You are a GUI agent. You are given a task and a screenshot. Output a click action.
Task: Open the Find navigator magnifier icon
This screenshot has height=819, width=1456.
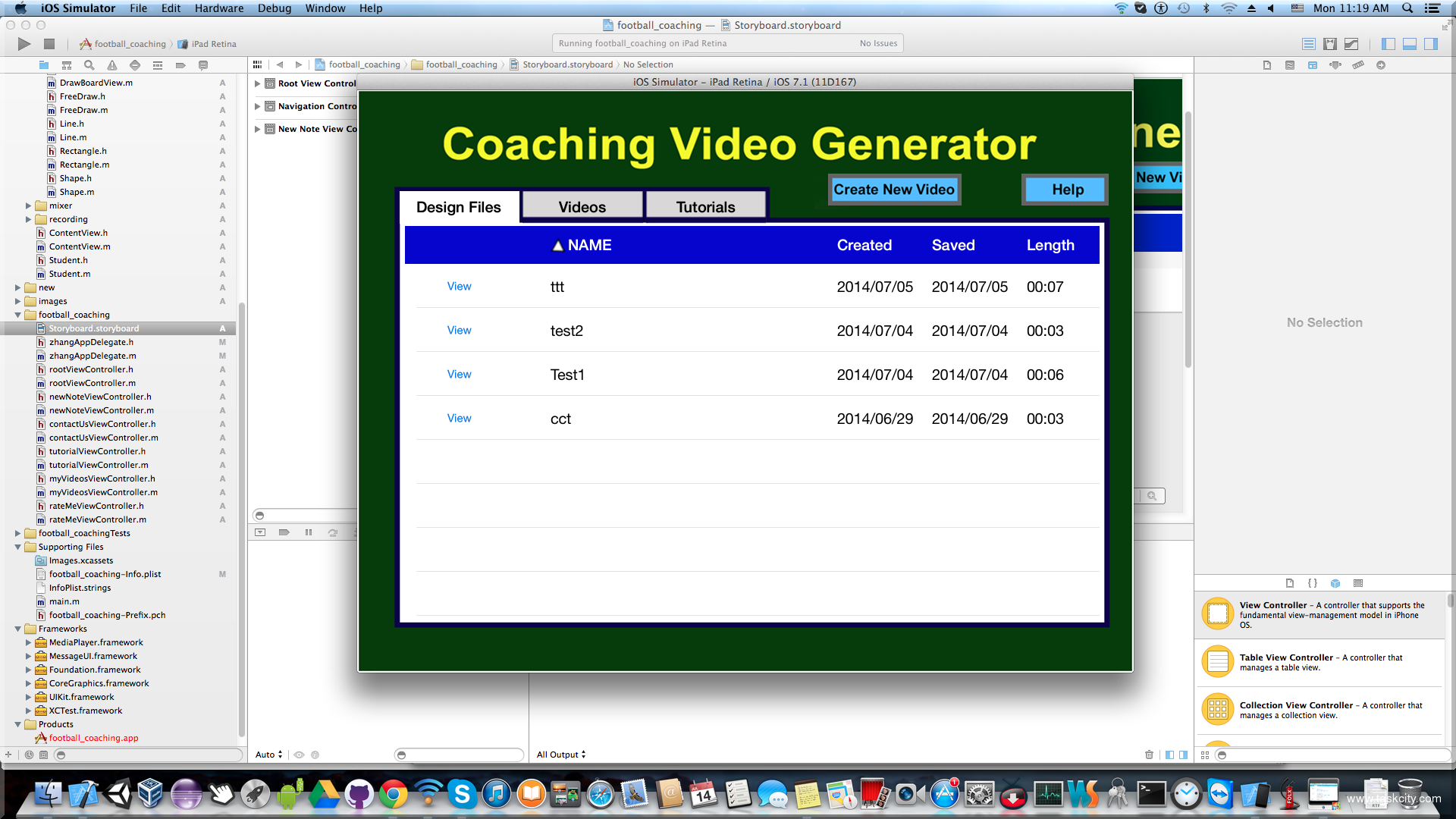89,65
